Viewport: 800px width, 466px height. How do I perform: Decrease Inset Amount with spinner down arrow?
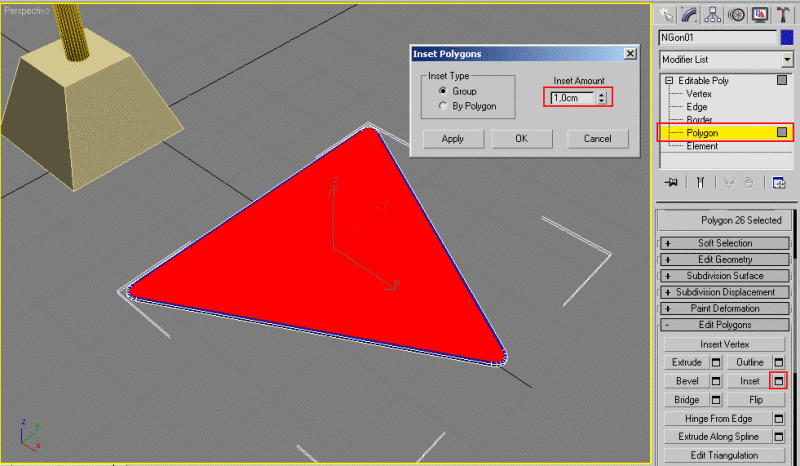click(x=602, y=101)
